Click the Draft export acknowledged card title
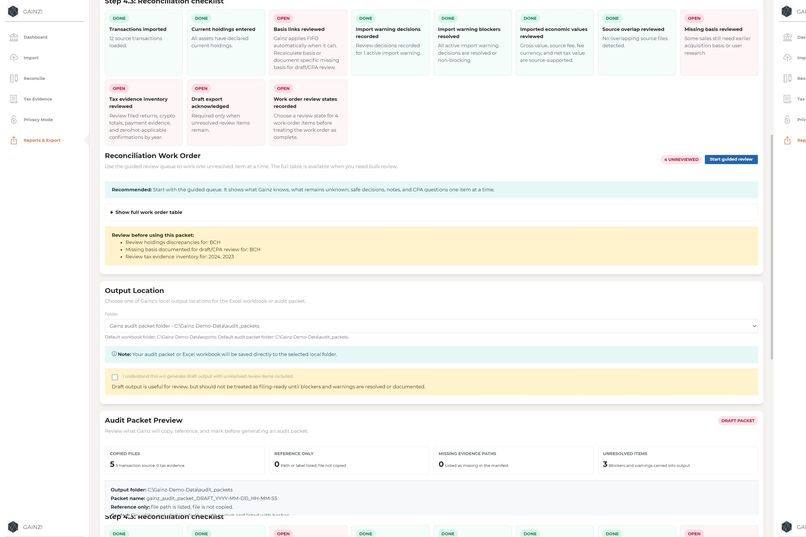 210,103
